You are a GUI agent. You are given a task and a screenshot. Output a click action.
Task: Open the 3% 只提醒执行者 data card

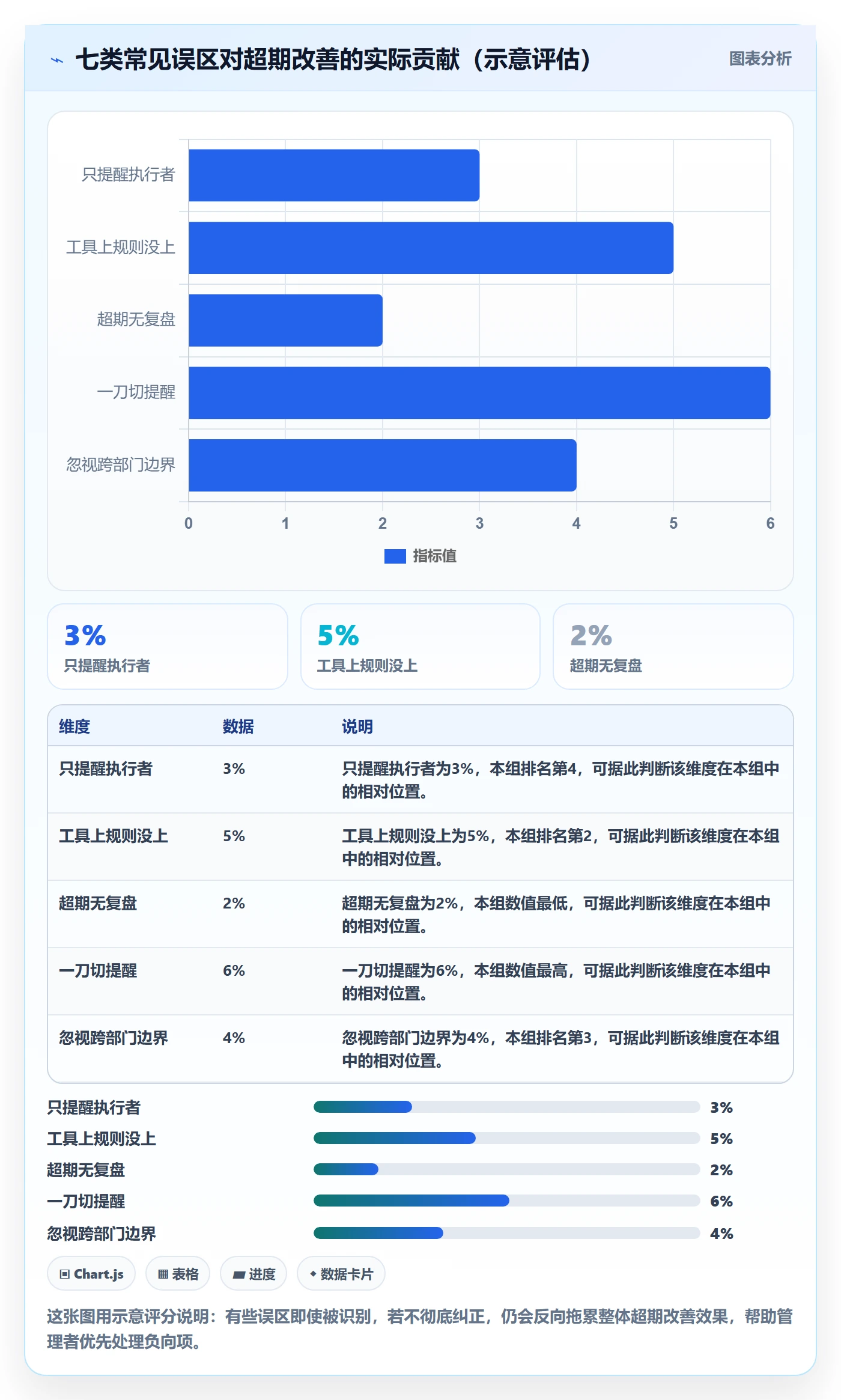click(168, 647)
